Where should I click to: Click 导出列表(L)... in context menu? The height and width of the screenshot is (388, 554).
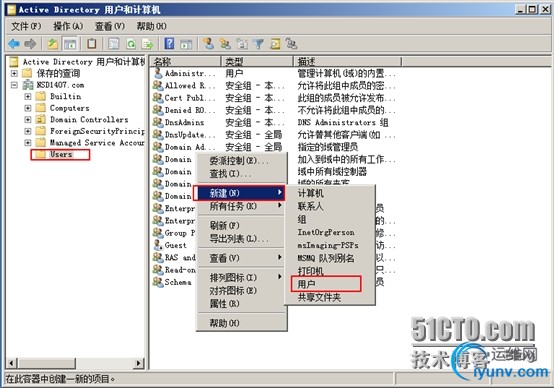click(242, 239)
